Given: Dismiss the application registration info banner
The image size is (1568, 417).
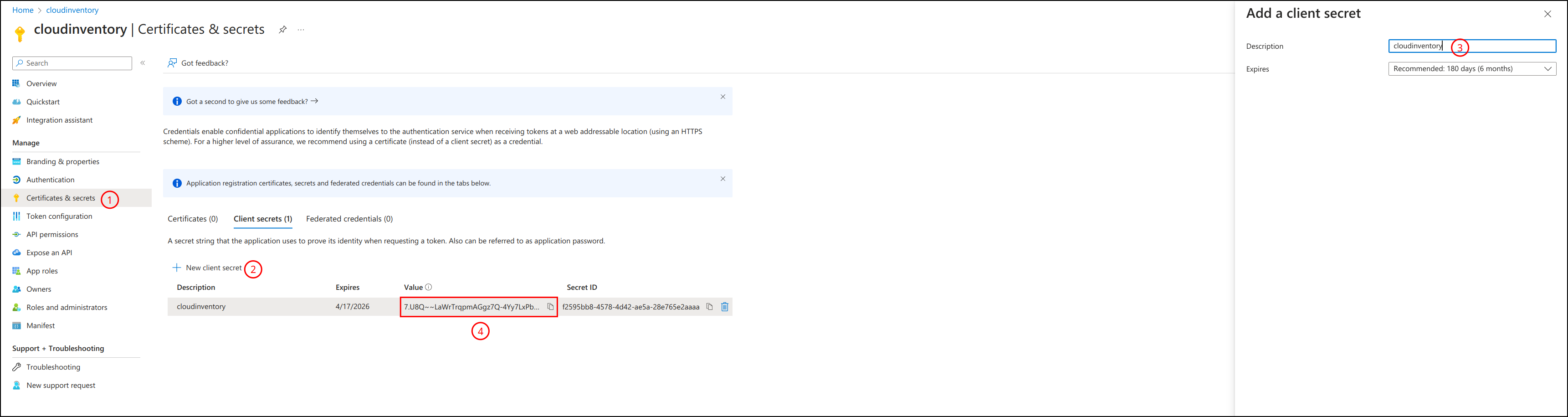Looking at the screenshot, I should click(723, 179).
